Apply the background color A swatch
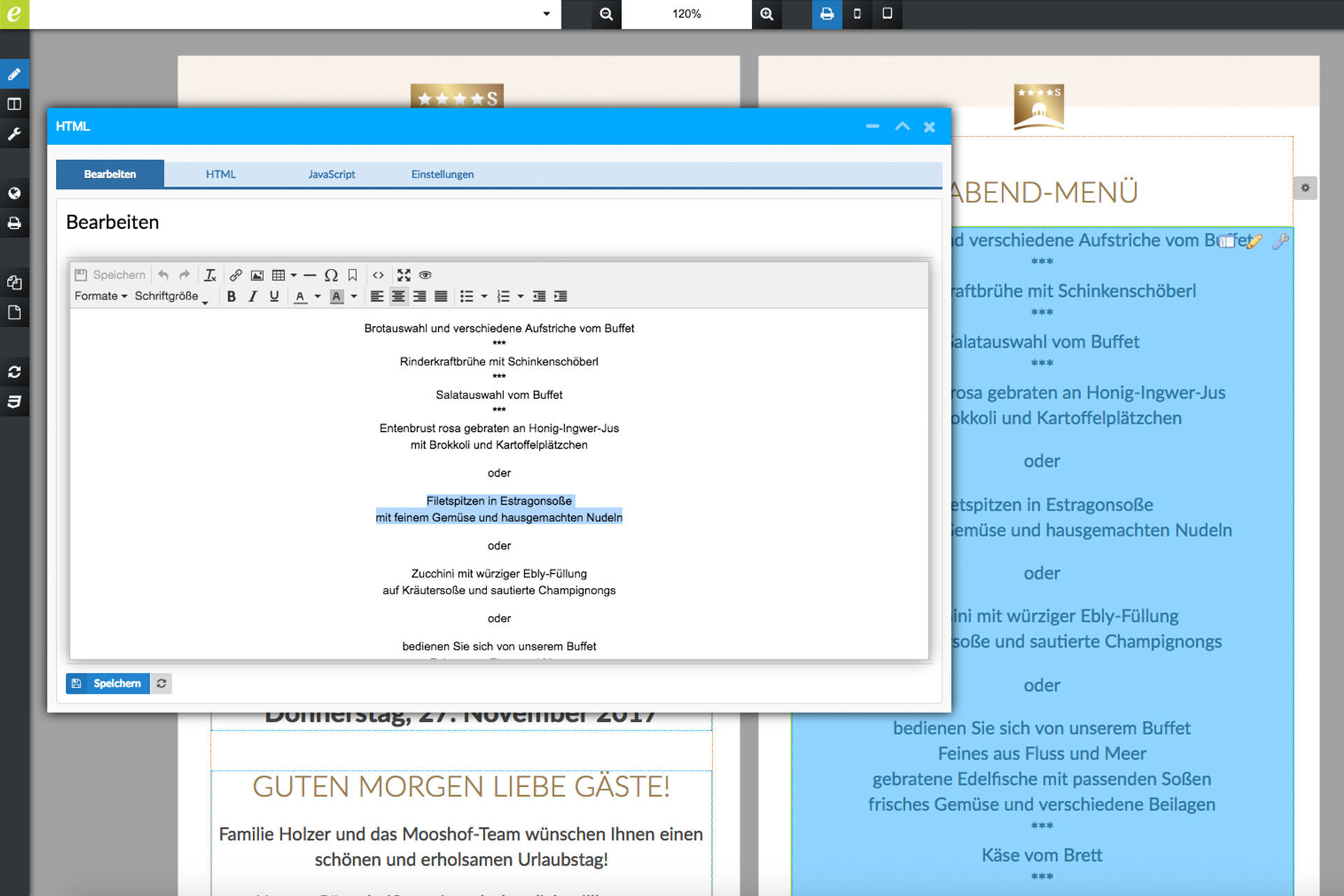 [x=337, y=297]
